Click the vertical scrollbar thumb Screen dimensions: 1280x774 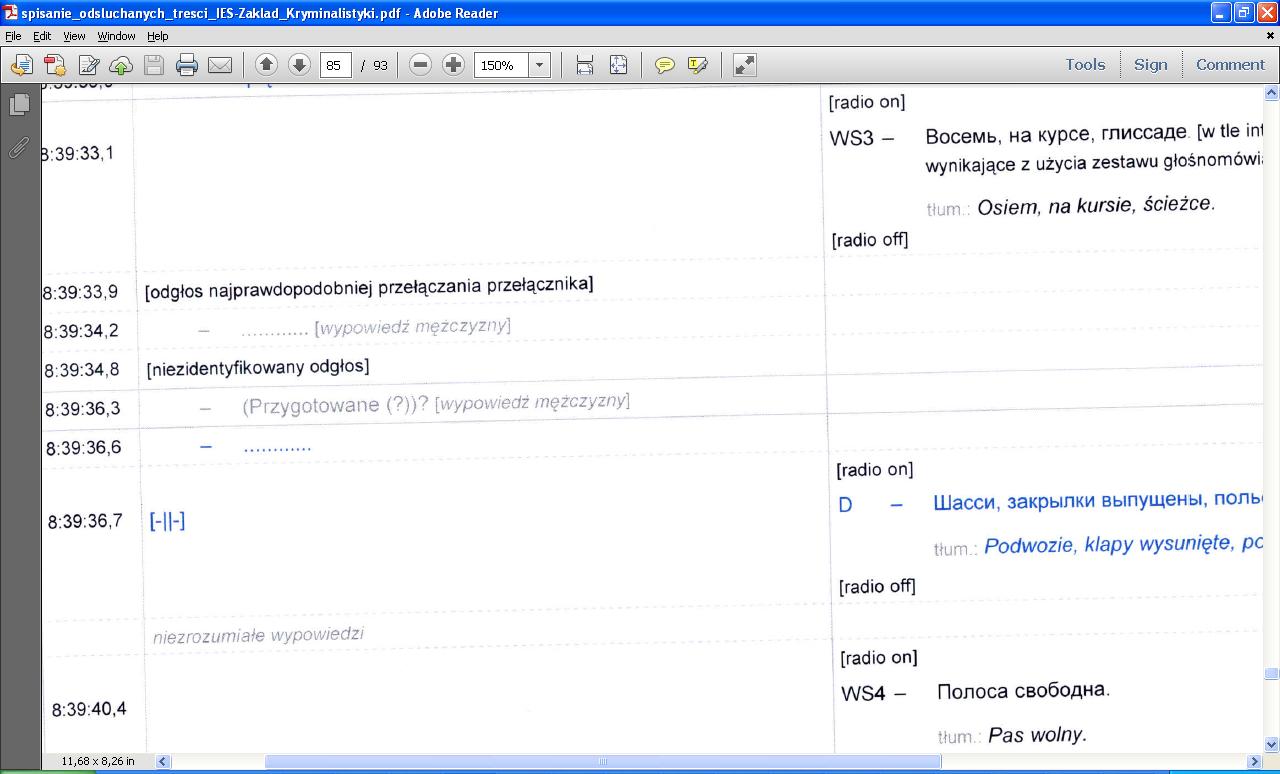tap(1272, 674)
